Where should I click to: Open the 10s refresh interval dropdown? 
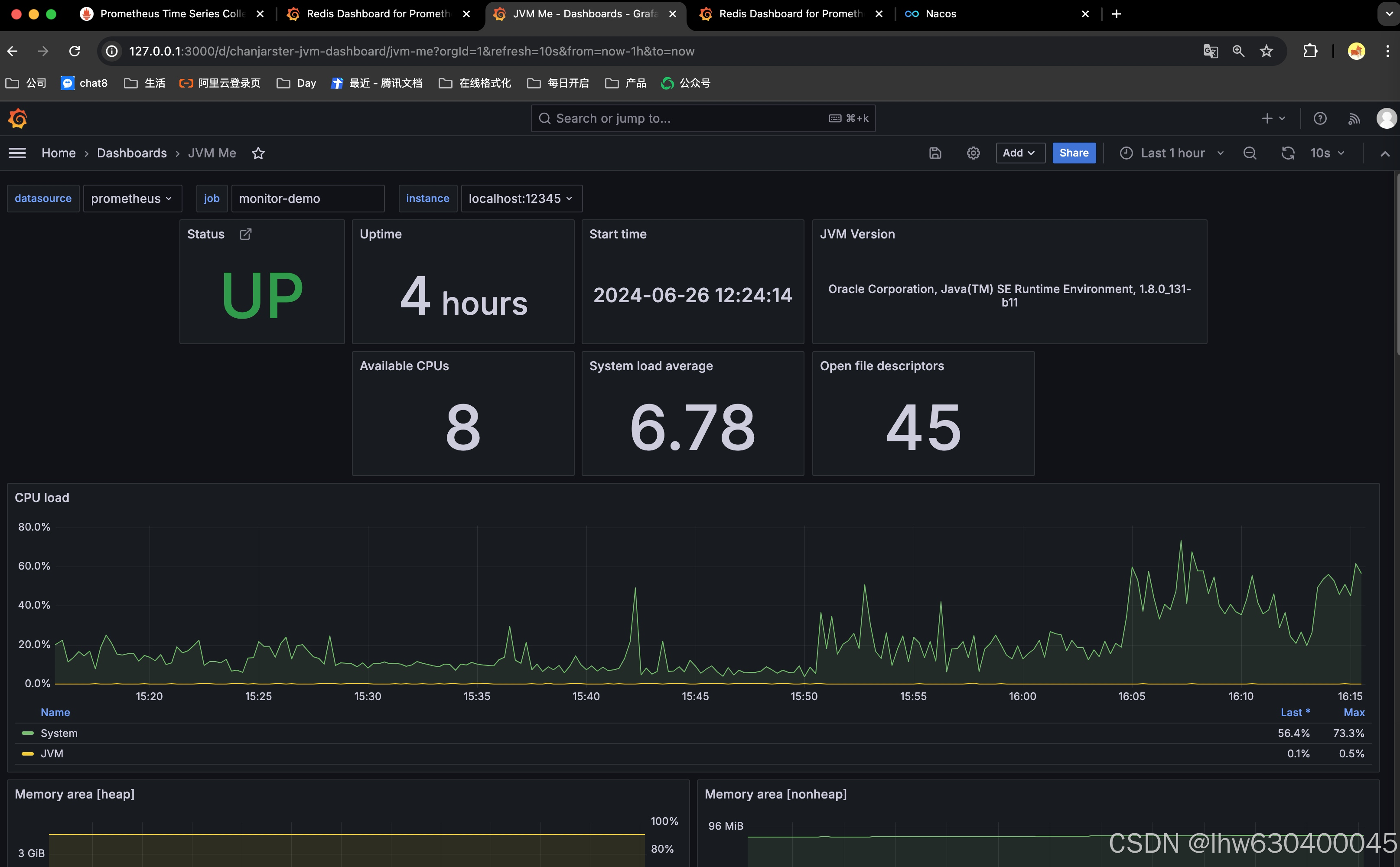(x=1327, y=153)
